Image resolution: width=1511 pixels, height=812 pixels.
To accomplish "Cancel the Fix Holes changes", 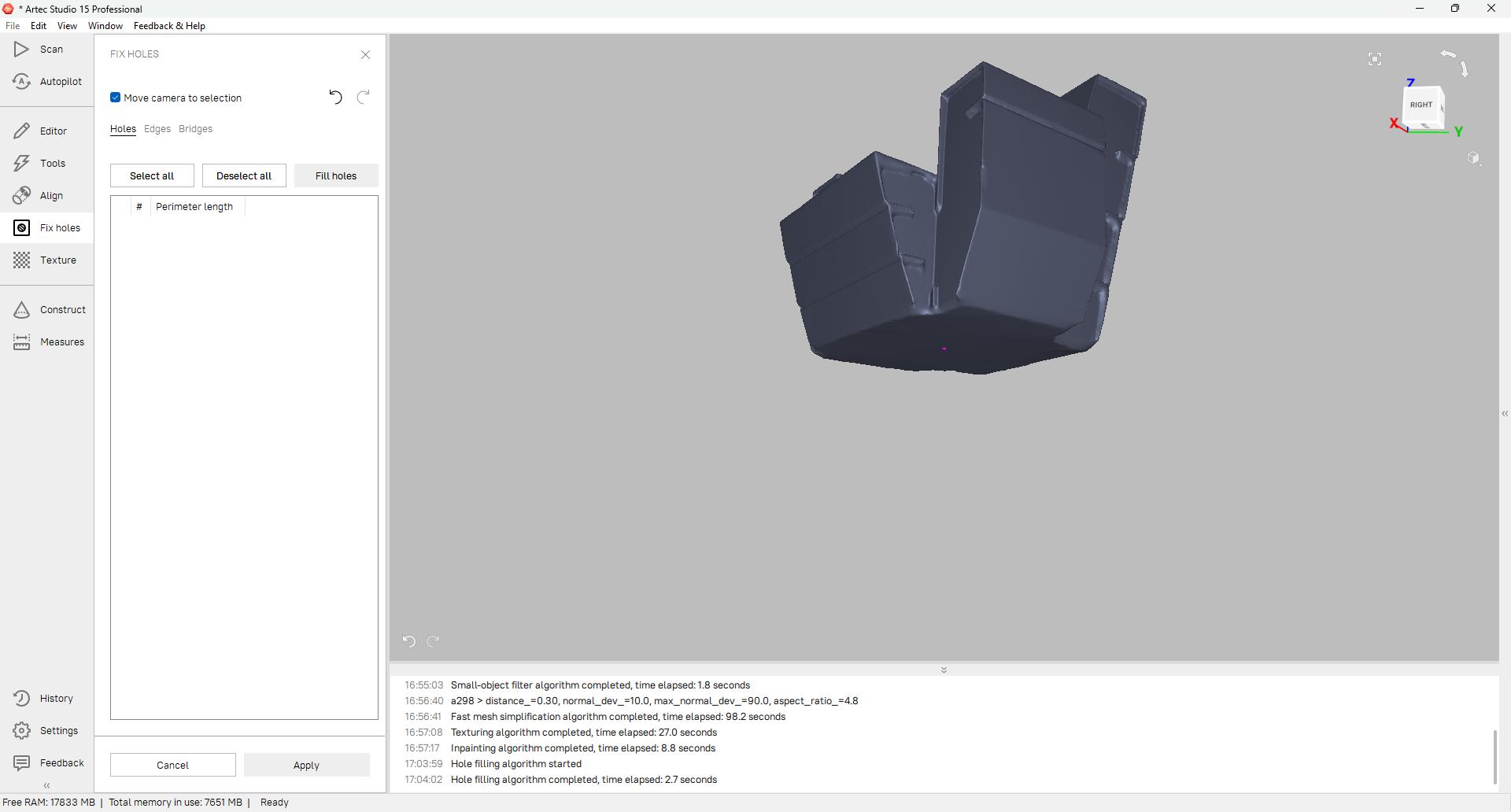I will coord(172,765).
